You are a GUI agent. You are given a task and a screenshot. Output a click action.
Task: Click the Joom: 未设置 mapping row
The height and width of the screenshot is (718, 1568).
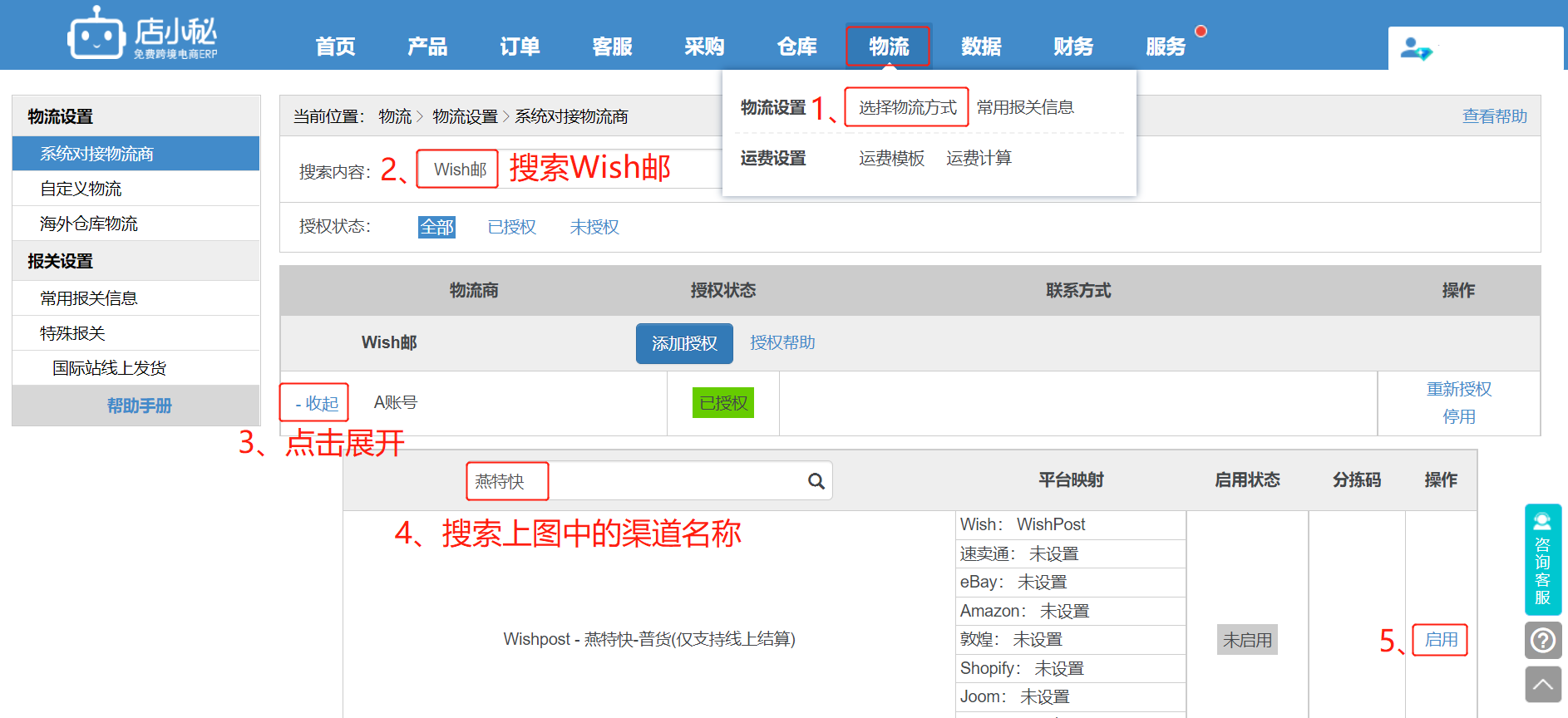1071,696
